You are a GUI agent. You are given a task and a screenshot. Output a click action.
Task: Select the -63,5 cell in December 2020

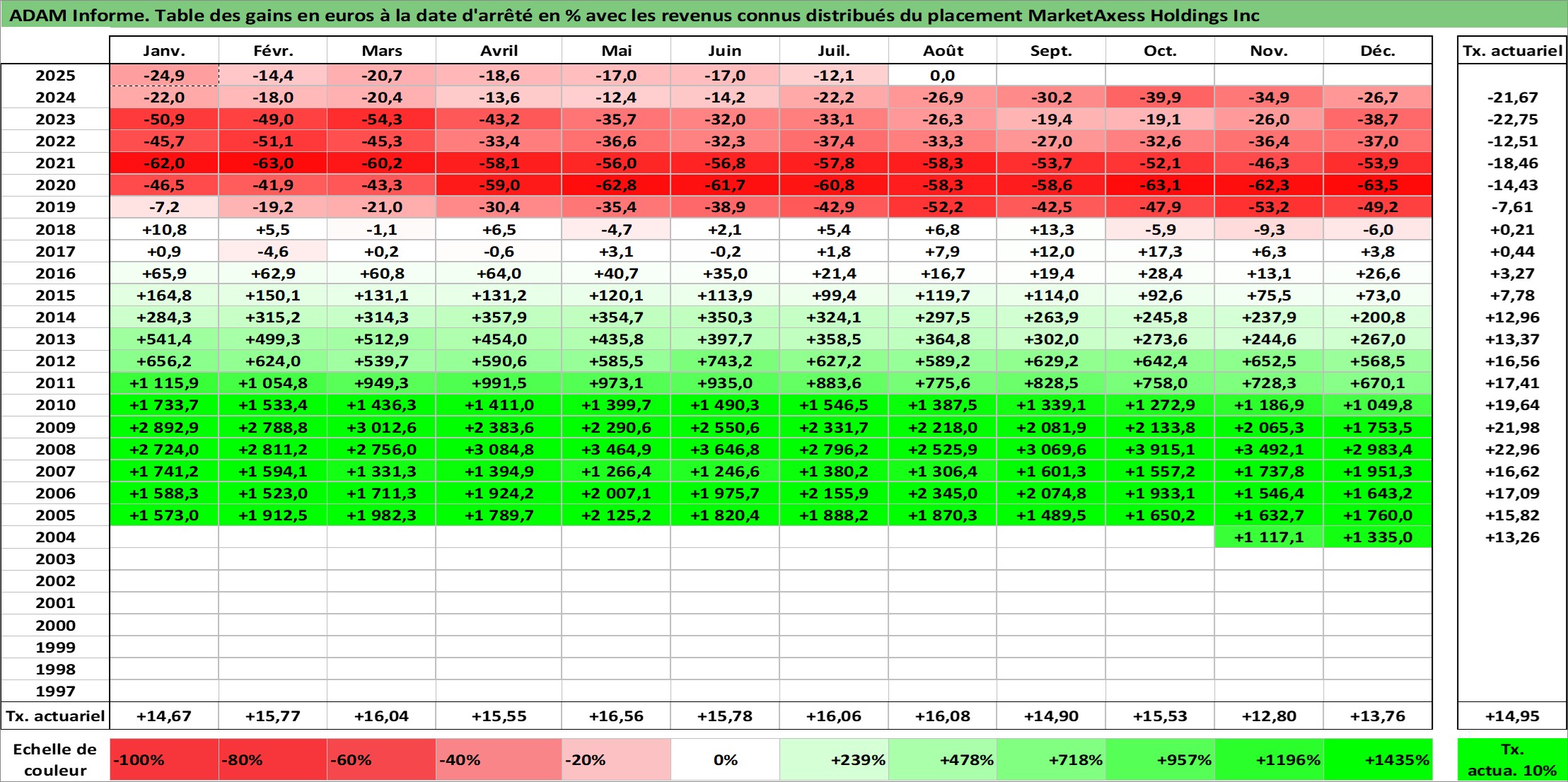[1378, 185]
